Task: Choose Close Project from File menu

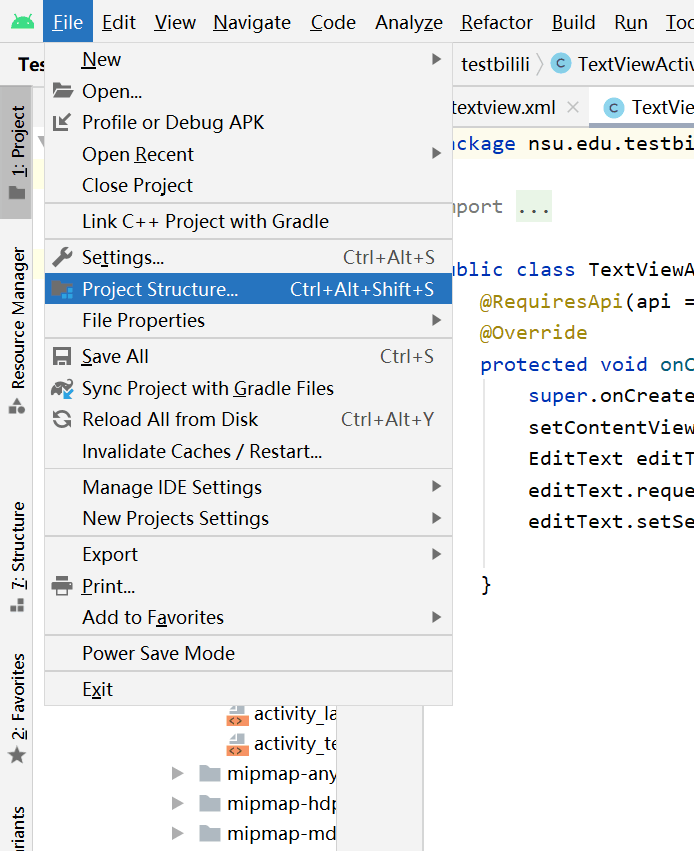Action: (249, 185)
